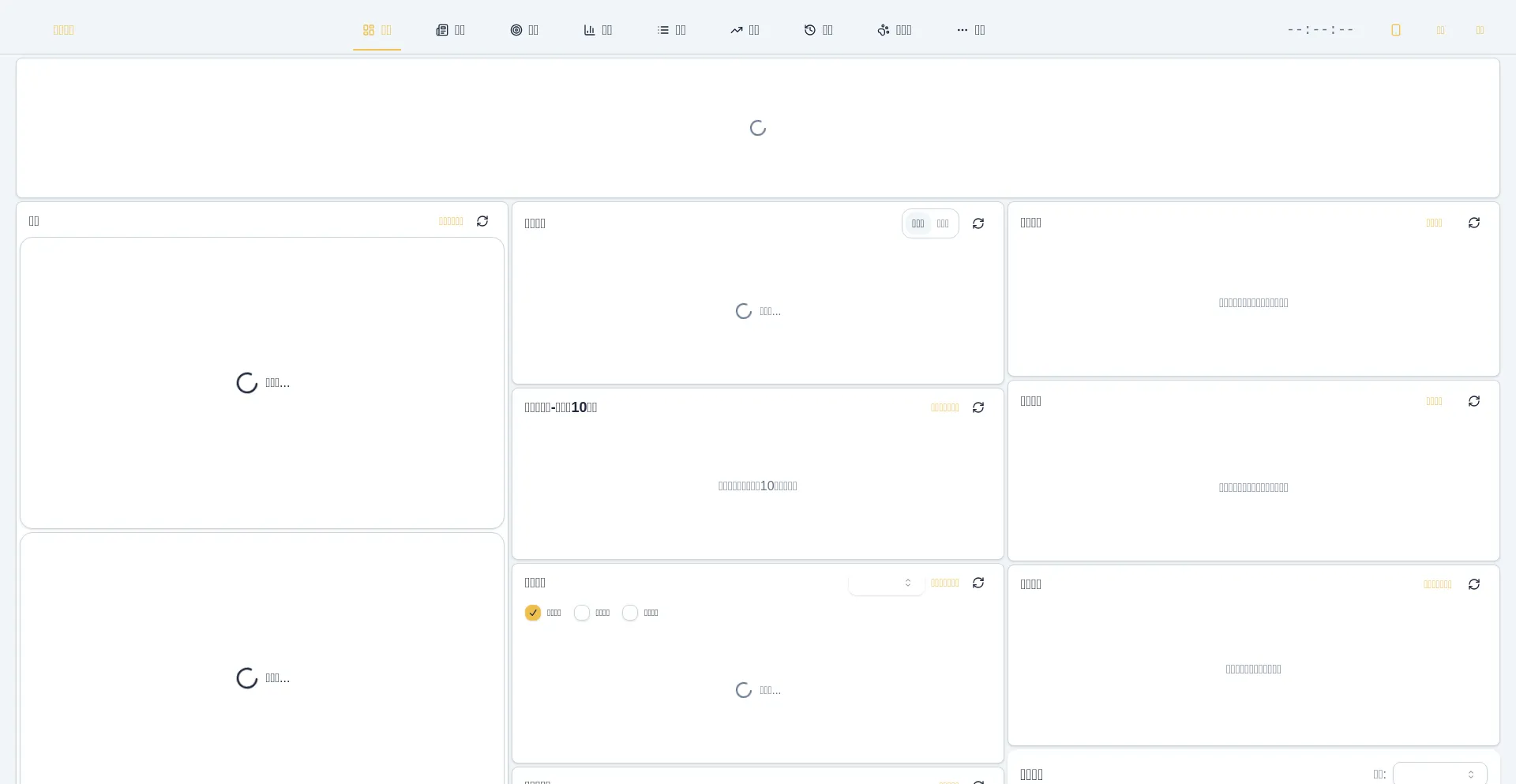Click the yellow link in the "10" titled panel
This screenshot has height=784, width=1516.
[944, 407]
